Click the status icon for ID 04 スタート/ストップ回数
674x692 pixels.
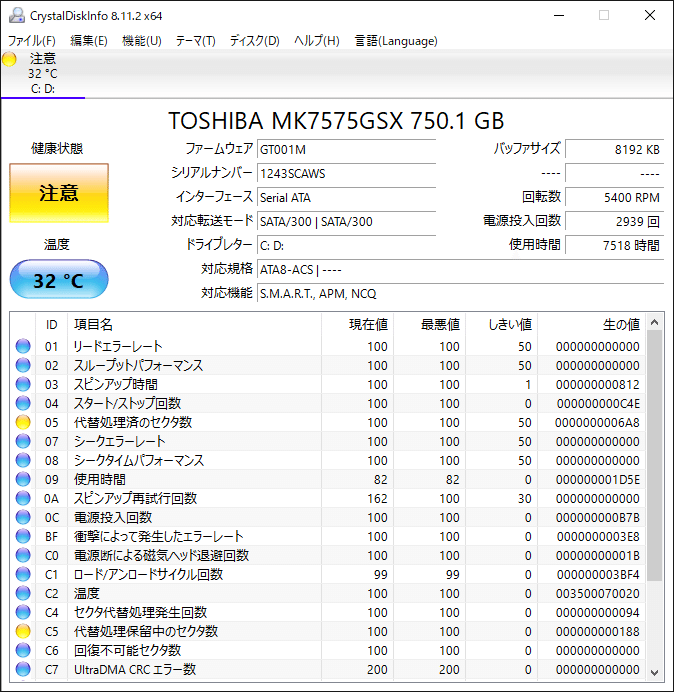pyautogui.click(x=23, y=403)
